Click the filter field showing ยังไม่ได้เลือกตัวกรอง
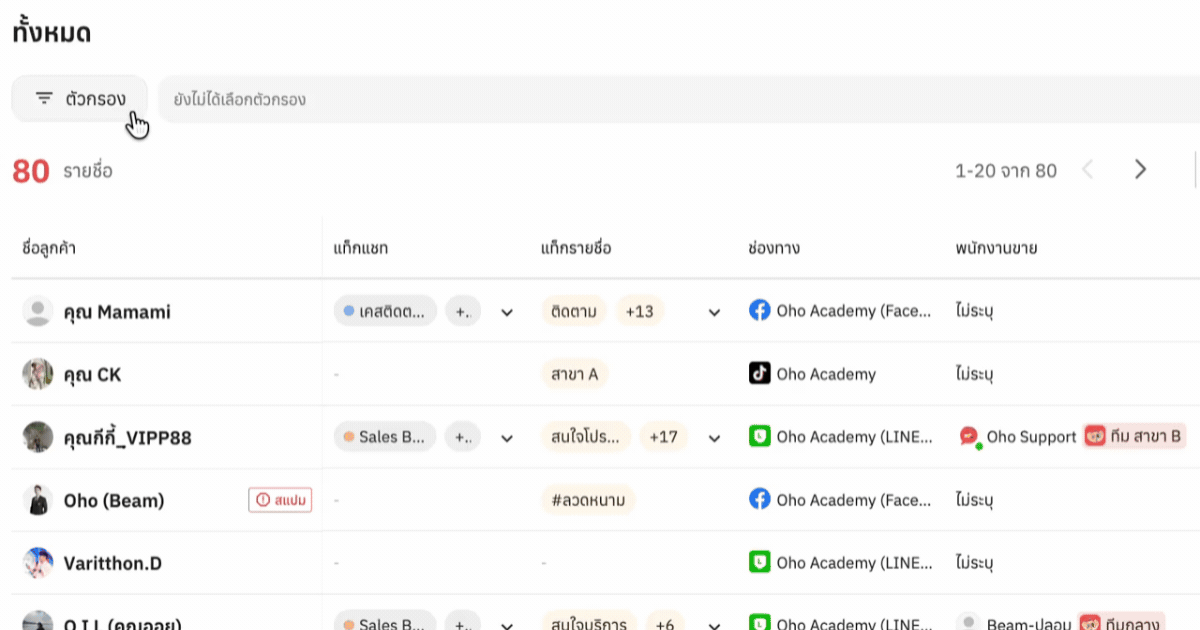 [x=680, y=99]
